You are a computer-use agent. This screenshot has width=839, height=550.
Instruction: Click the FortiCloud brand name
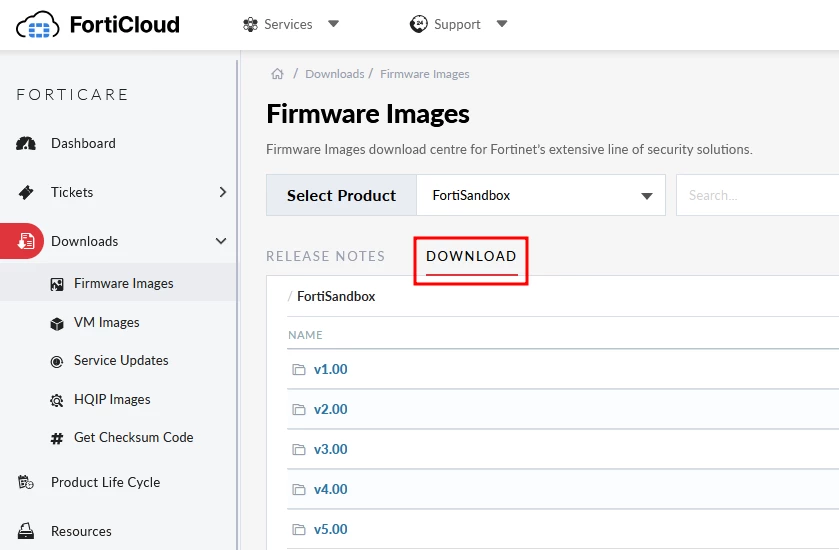[125, 25]
